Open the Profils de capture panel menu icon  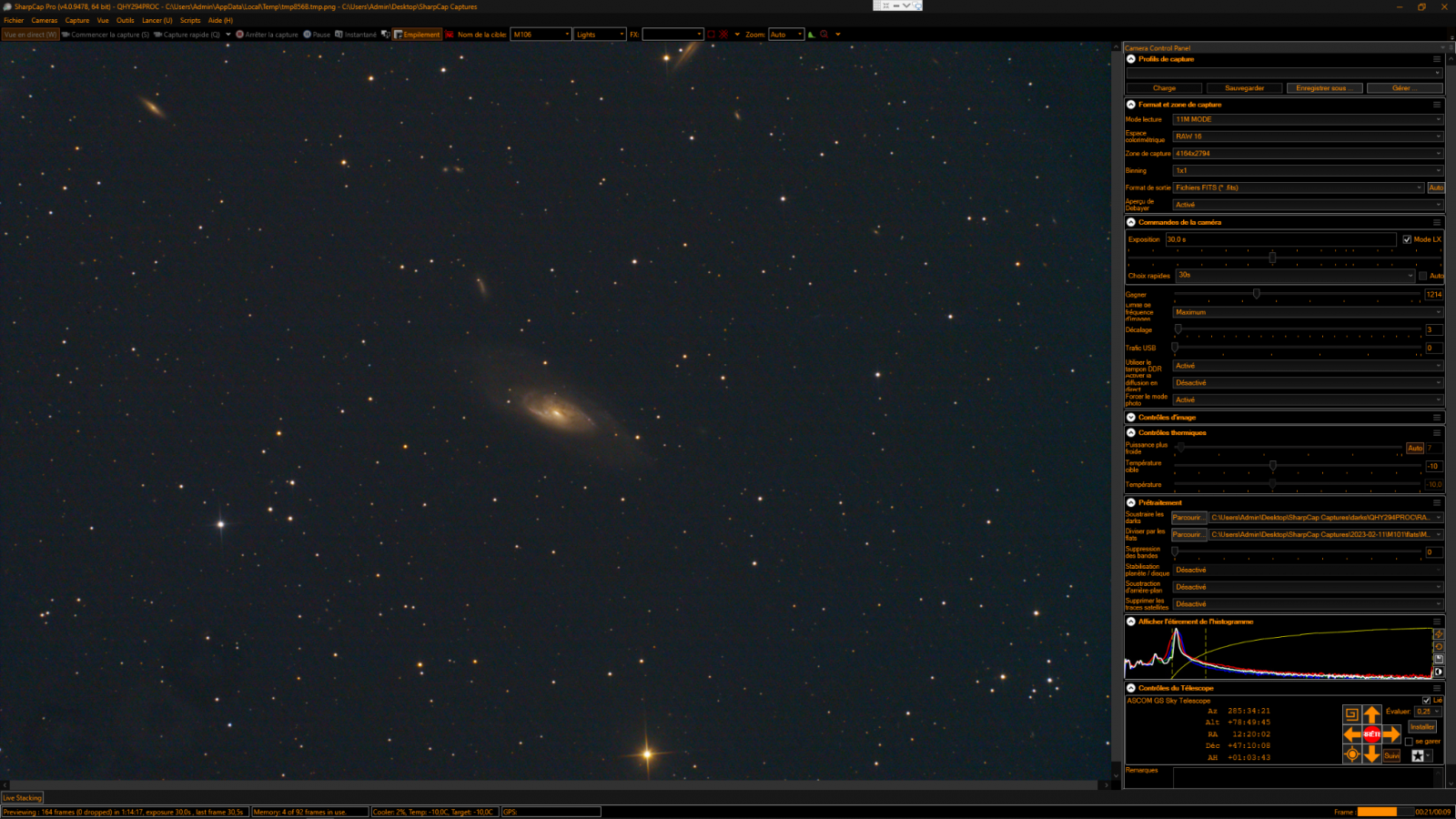coord(1437,59)
